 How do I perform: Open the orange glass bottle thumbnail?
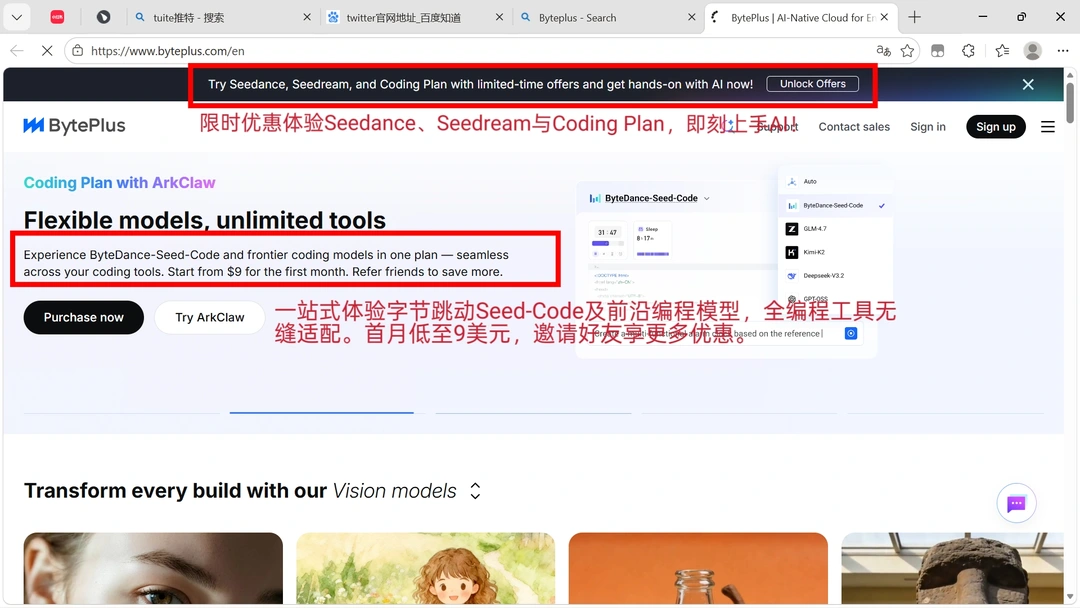coord(698,569)
